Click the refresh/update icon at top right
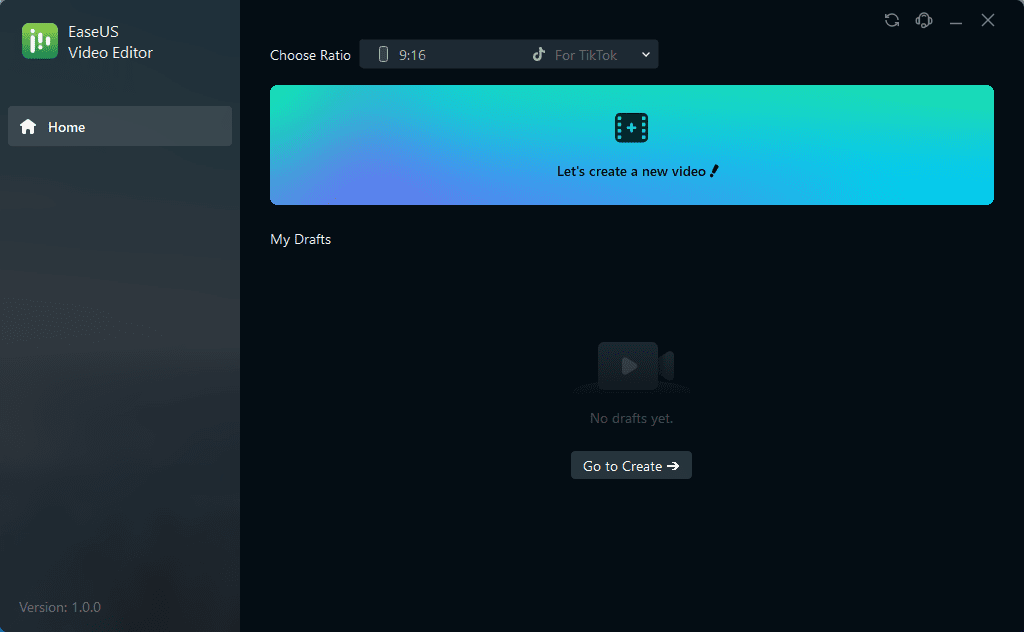Screen dimensions: 1024x632 pos(891,20)
